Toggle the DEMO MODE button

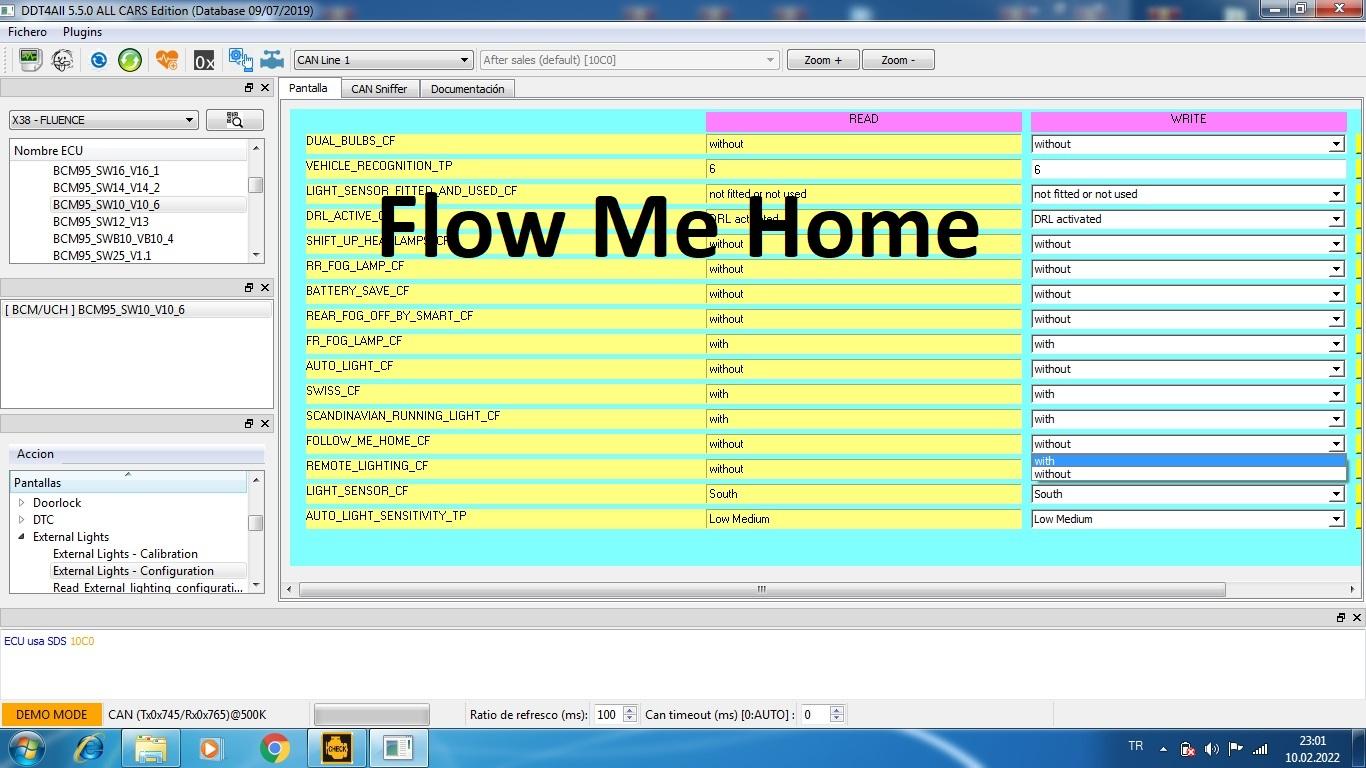(x=51, y=714)
